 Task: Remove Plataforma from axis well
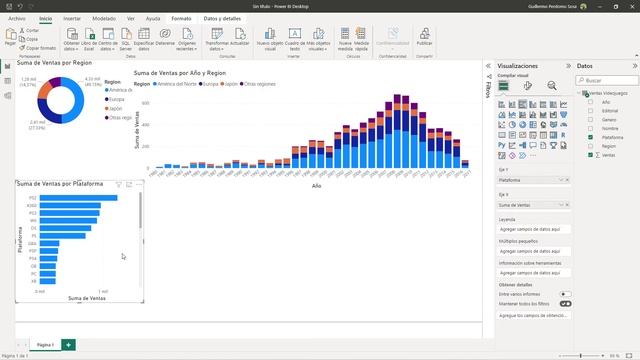567,180
